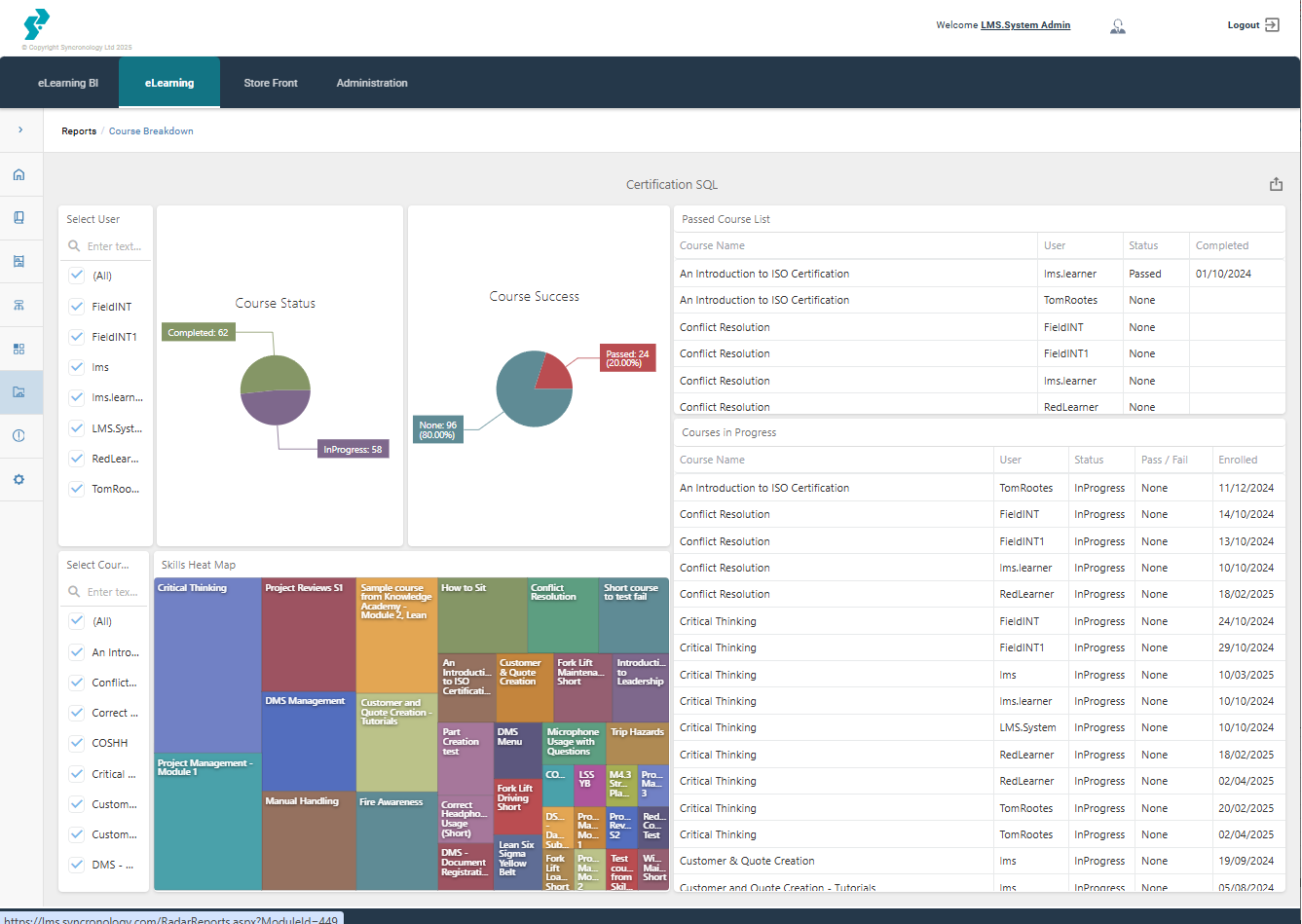Click the support headset user icon

[x=1117, y=26]
